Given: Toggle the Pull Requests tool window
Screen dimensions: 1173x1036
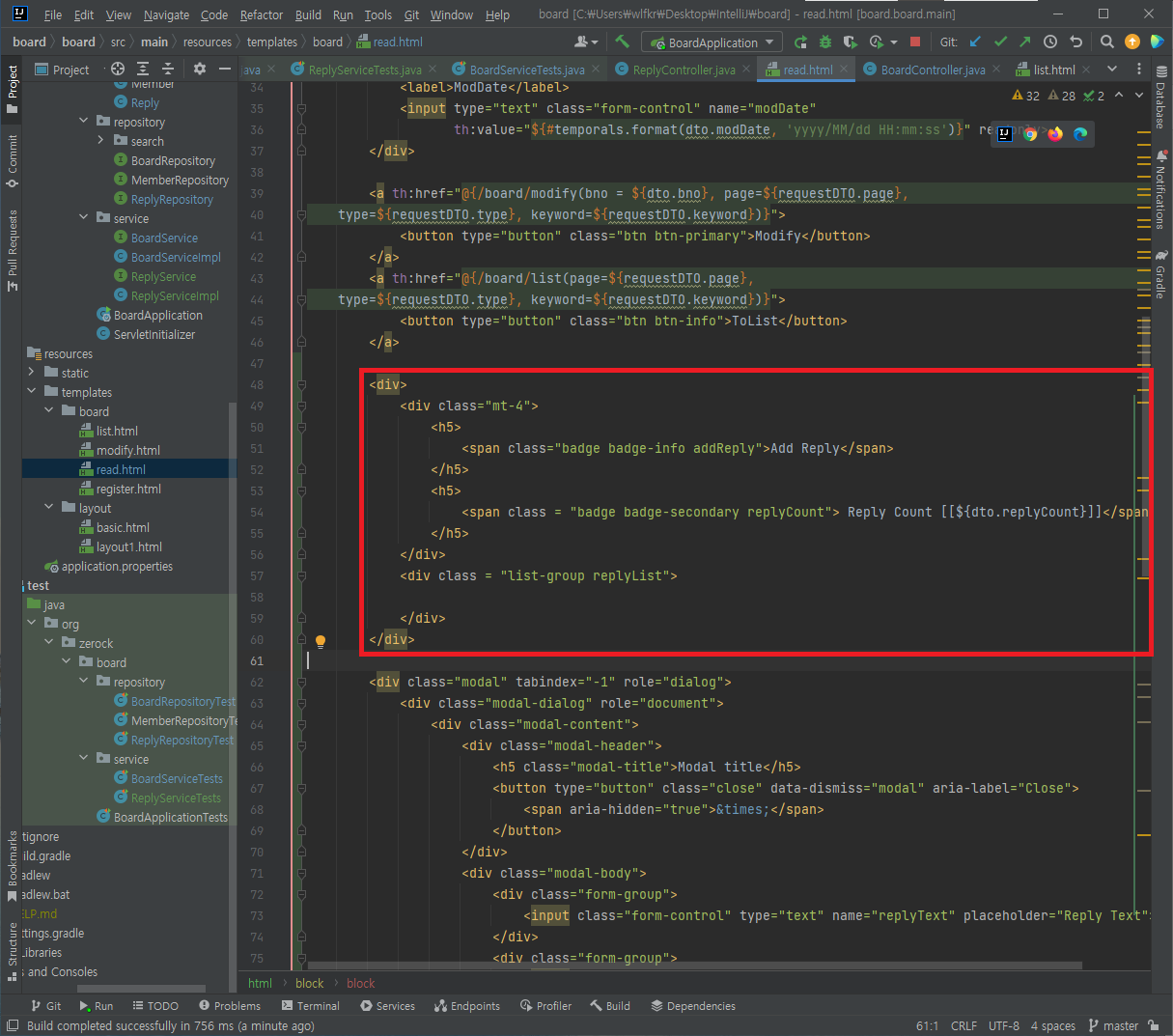Looking at the screenshot, I should [x=13, y=250].
